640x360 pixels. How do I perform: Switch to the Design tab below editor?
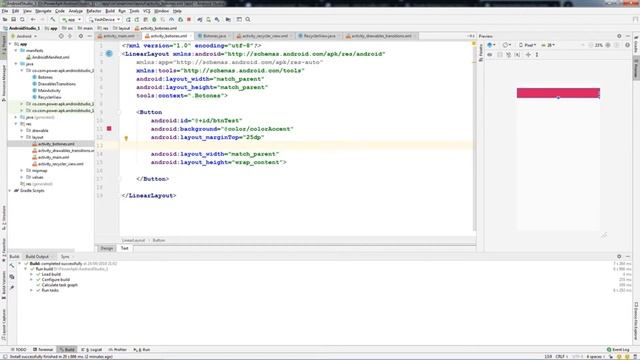[x=107, y=248]
